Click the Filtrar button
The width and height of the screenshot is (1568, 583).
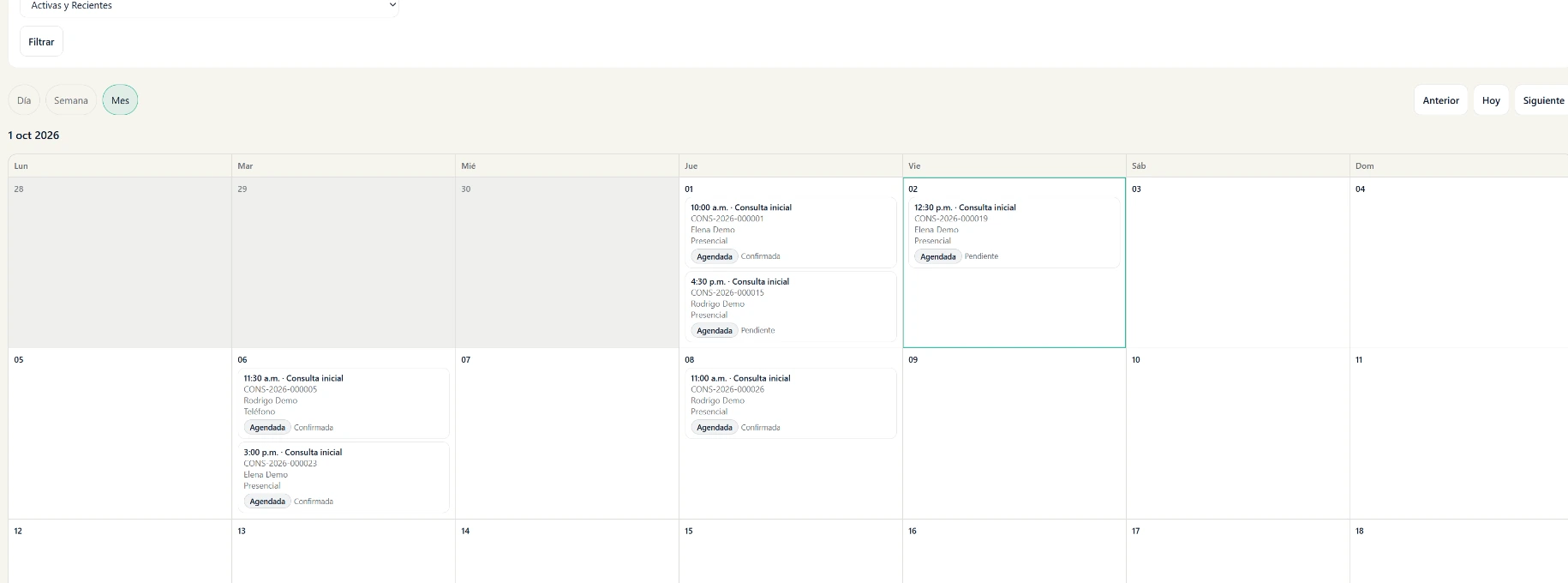pyautogui.click(x=41, y=42)
